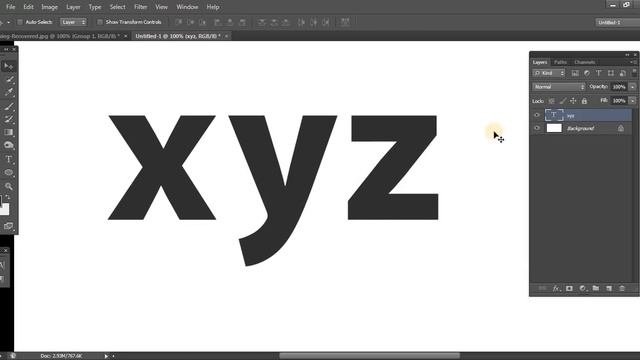Click the background color swatch

click(x=5, y=210)
